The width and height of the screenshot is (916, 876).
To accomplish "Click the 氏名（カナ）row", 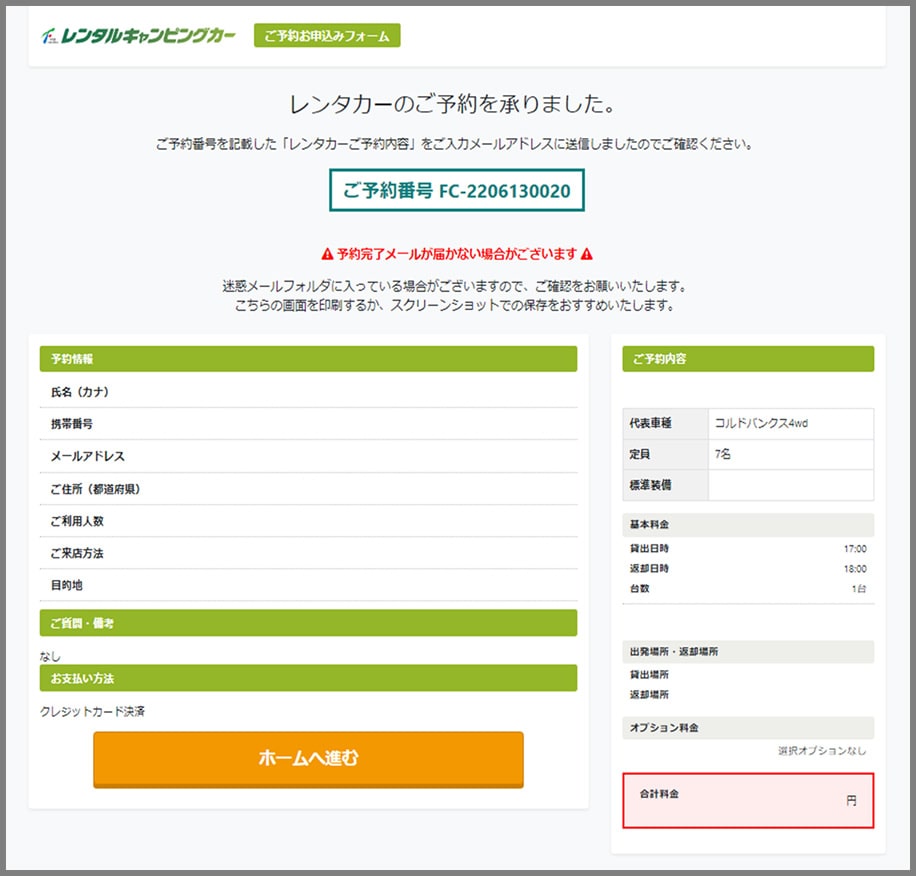I will point(308,392).
